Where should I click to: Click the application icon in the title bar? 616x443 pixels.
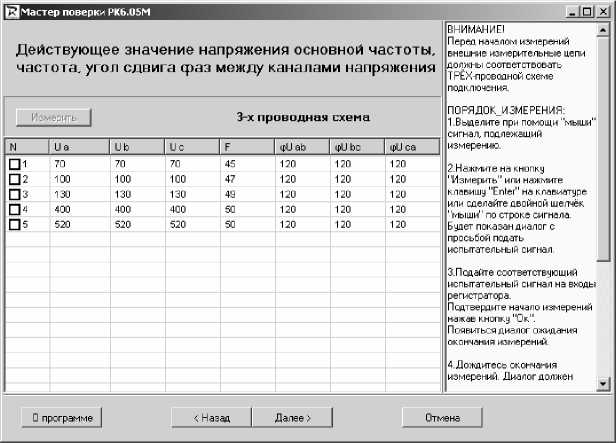(11, 12)
